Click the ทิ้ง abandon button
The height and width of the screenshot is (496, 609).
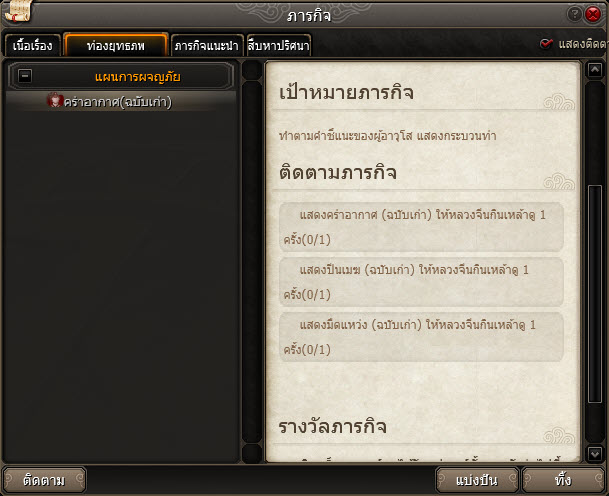pyautogui.click(x=563, y=480)
